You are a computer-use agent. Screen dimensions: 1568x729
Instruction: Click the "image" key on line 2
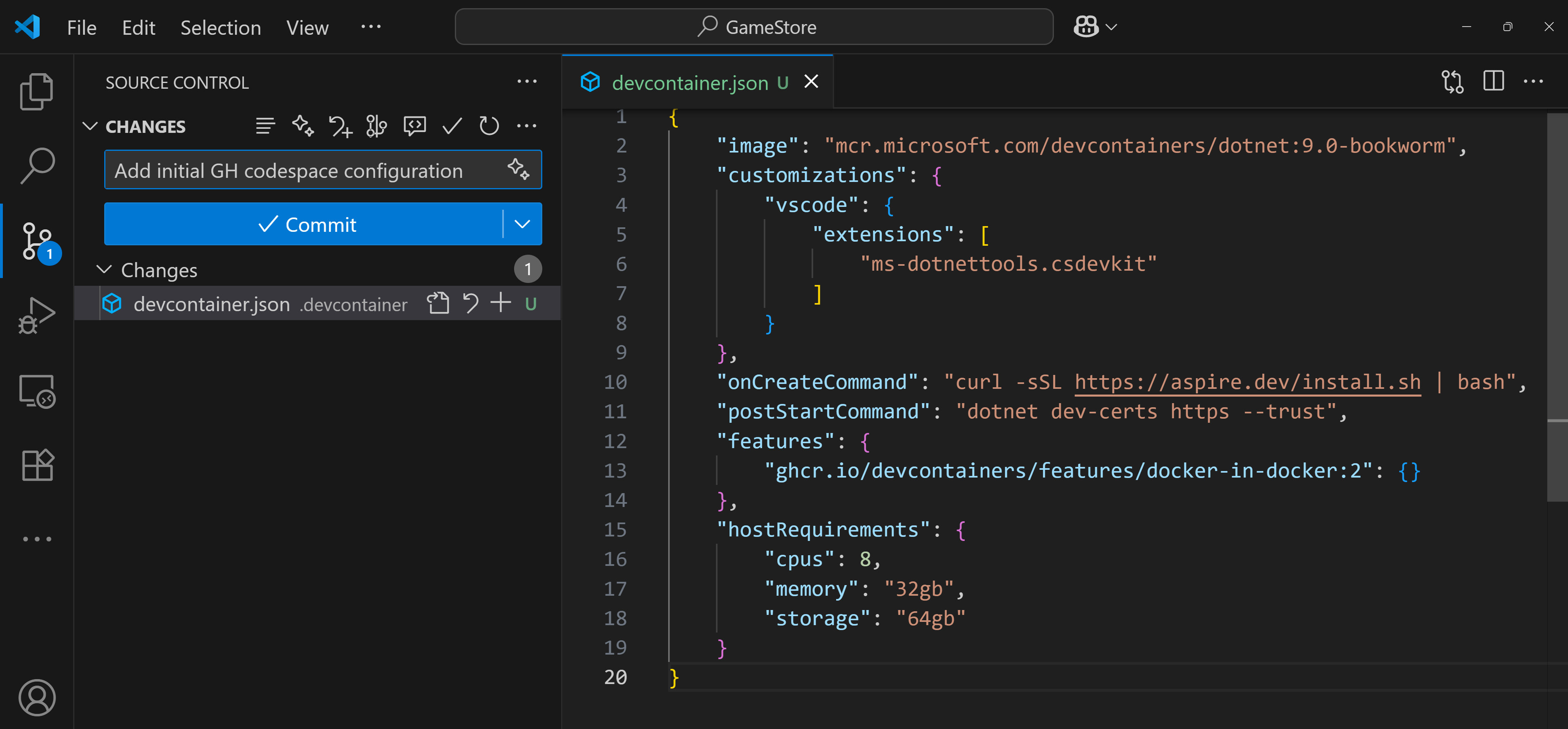(x=757, y=146)
